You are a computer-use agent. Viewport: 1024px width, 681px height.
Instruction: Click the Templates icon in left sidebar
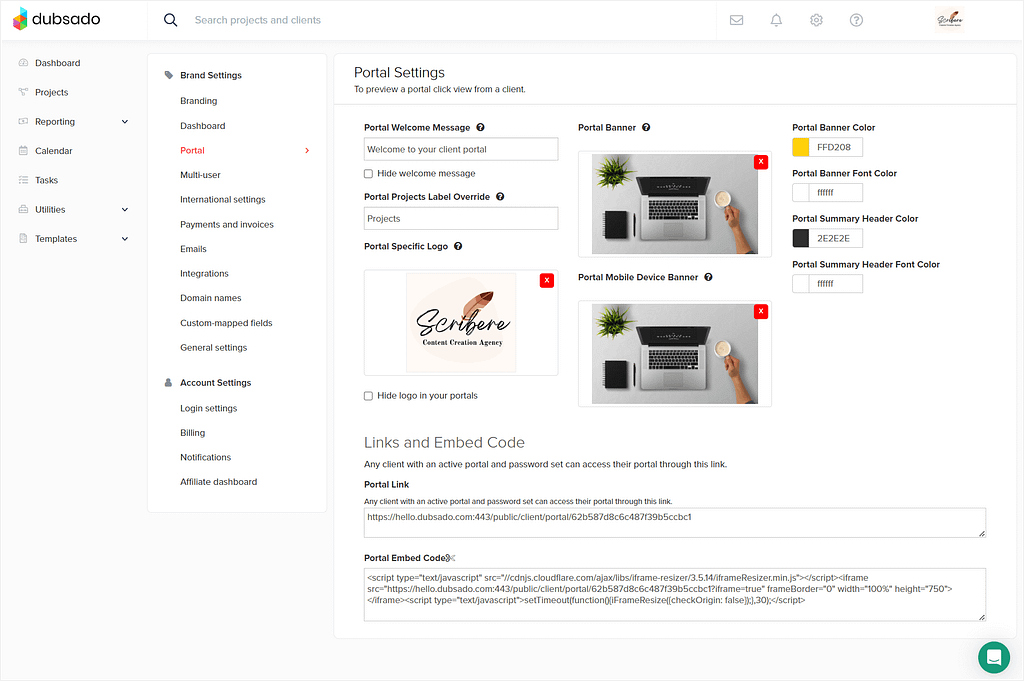(x=24, y=239)
